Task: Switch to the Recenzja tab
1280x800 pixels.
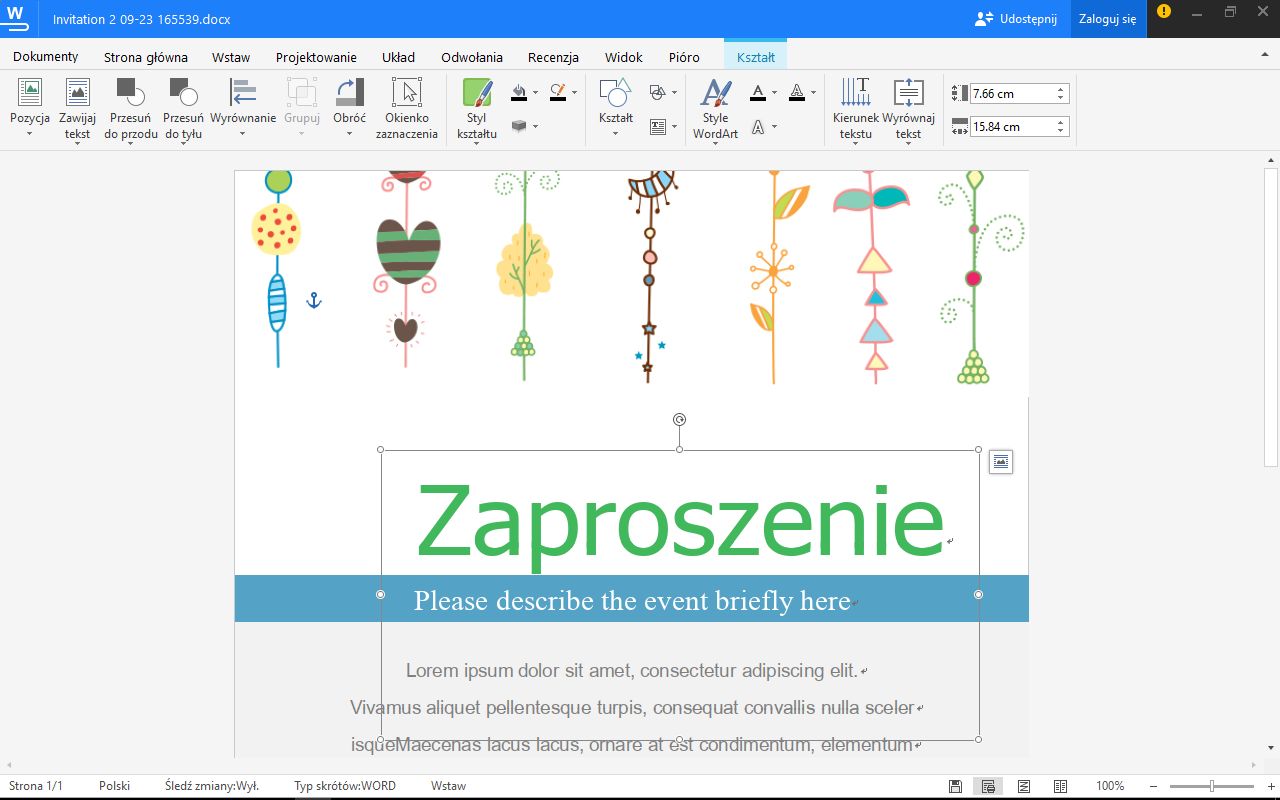Action: [x=554, y=57]
